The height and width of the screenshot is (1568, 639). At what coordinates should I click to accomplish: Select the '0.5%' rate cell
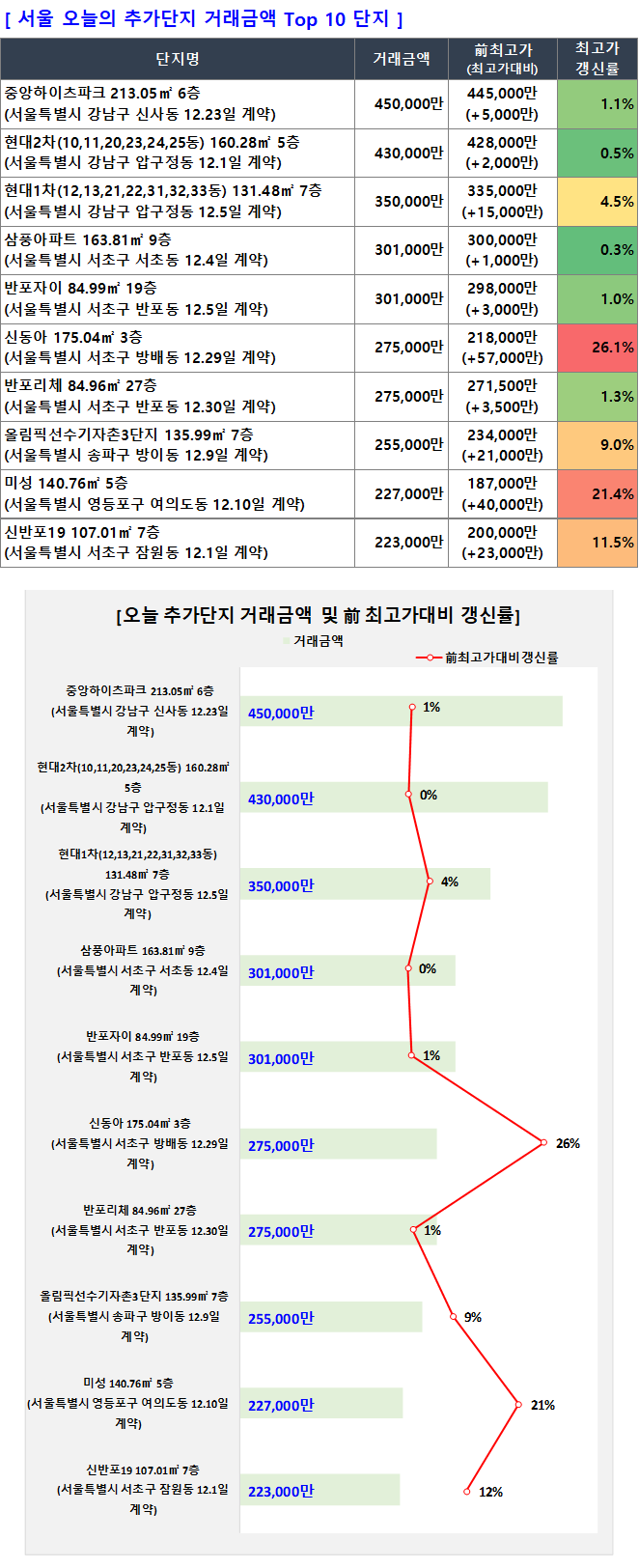coord(597,153)
